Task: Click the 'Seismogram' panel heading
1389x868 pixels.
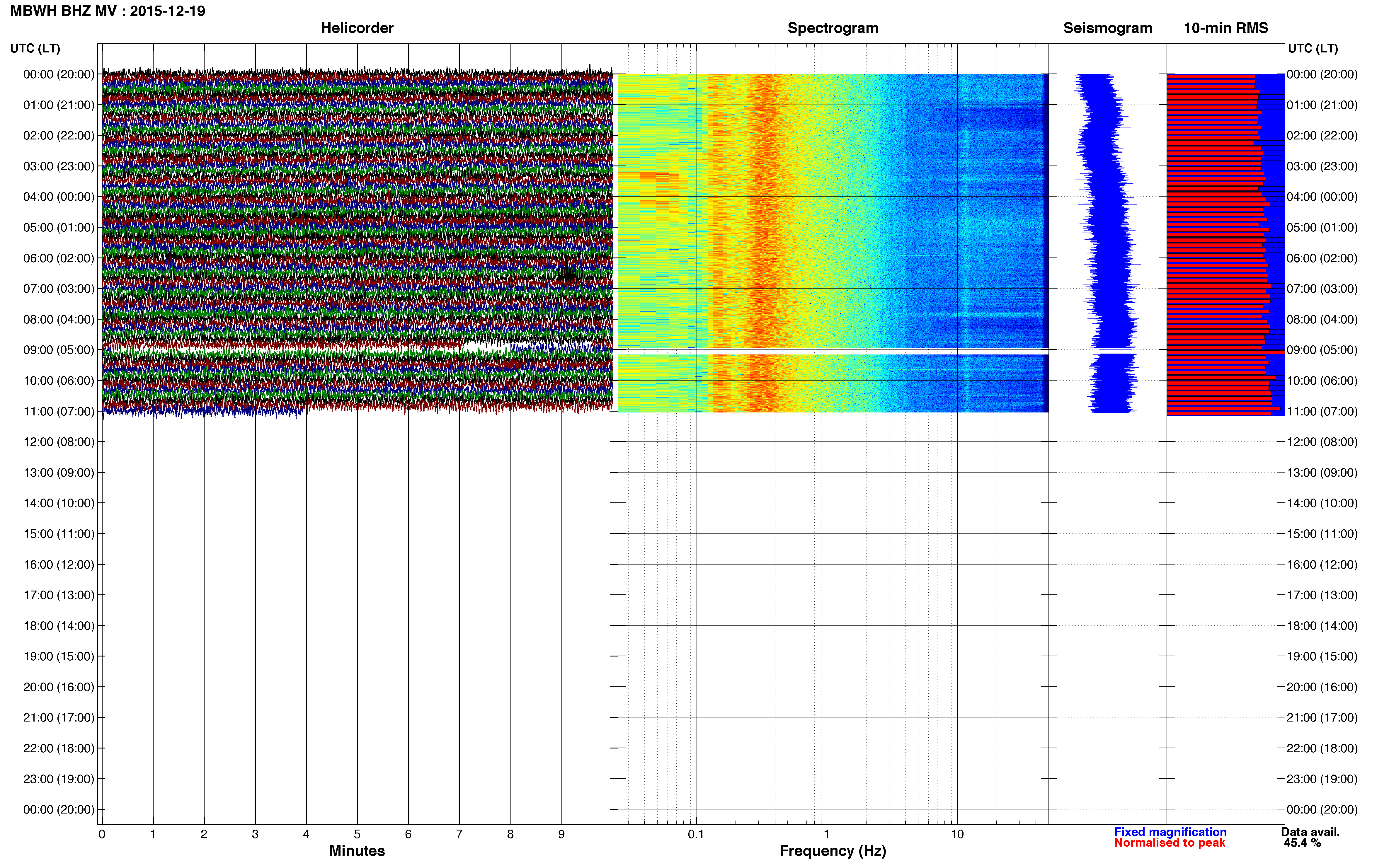Action: pyautogui.click(x=1108, y=28)
